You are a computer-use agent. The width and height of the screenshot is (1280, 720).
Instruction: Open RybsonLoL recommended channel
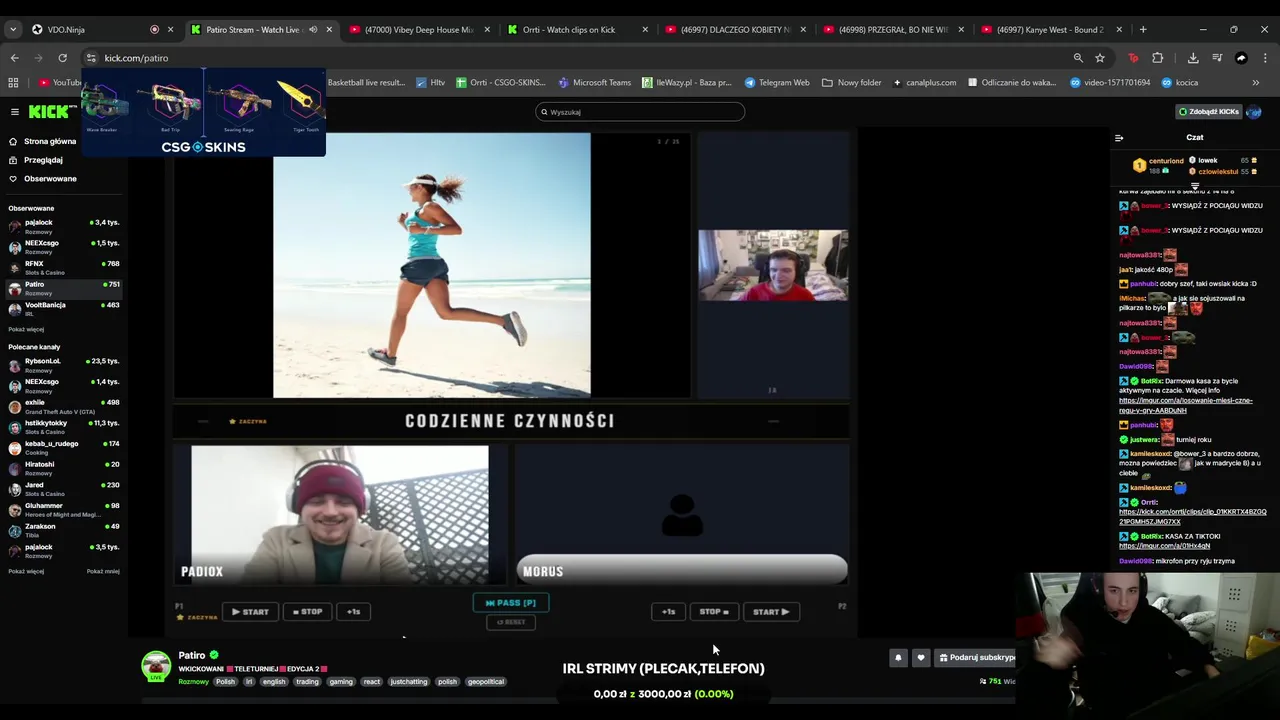click(64, 364)
